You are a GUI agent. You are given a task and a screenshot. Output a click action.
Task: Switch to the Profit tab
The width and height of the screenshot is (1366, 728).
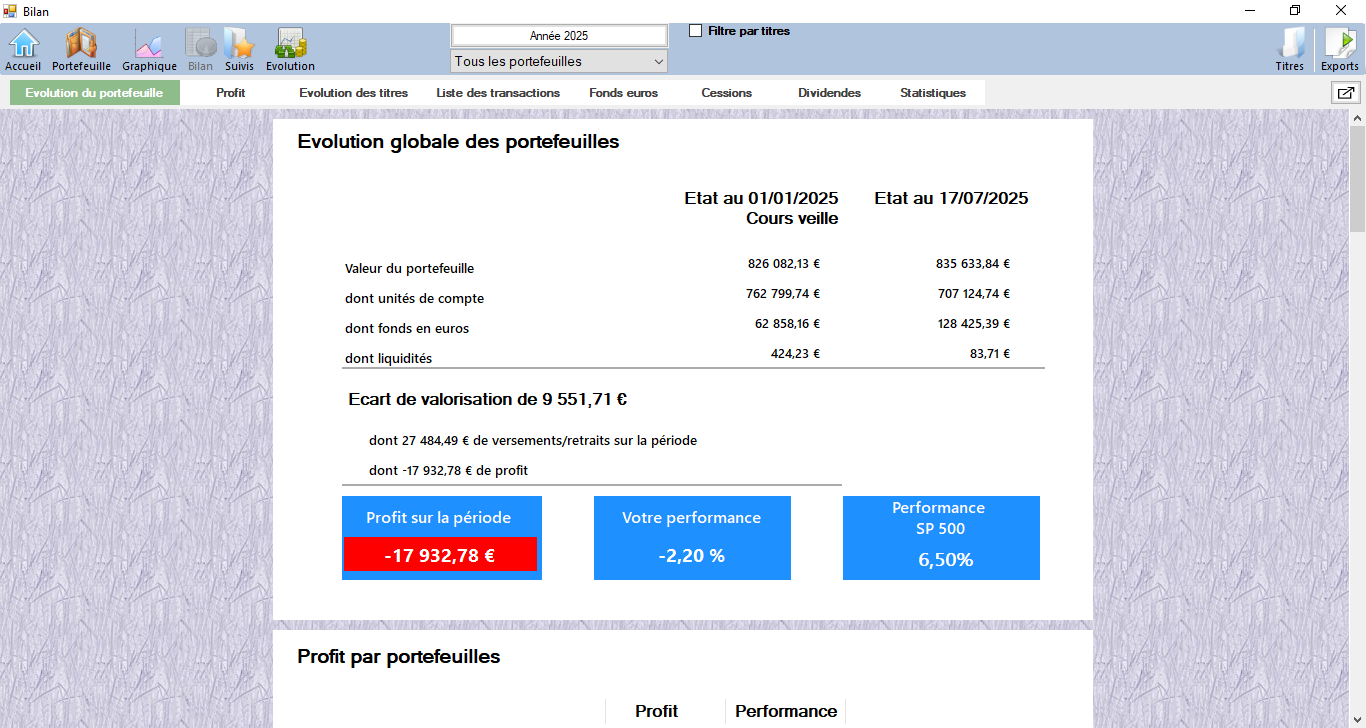(x=230, y=93)
